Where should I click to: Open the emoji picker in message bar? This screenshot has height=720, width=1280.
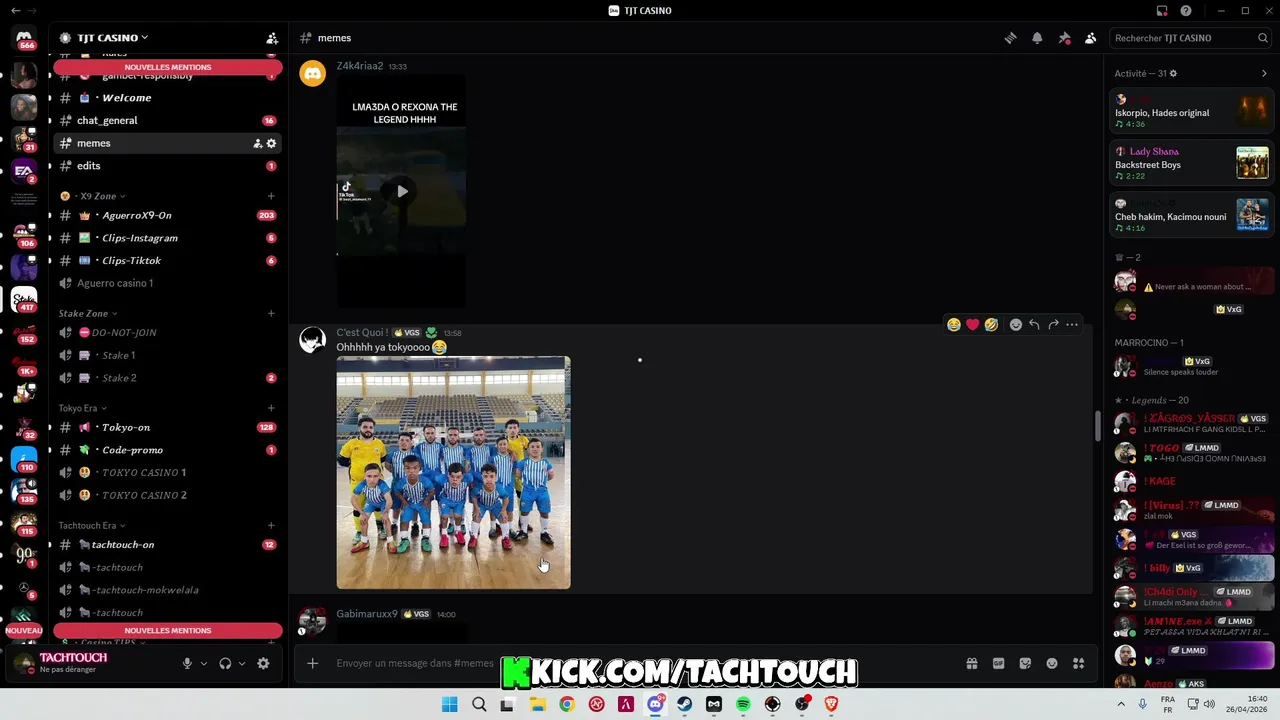click(1052, 663)
